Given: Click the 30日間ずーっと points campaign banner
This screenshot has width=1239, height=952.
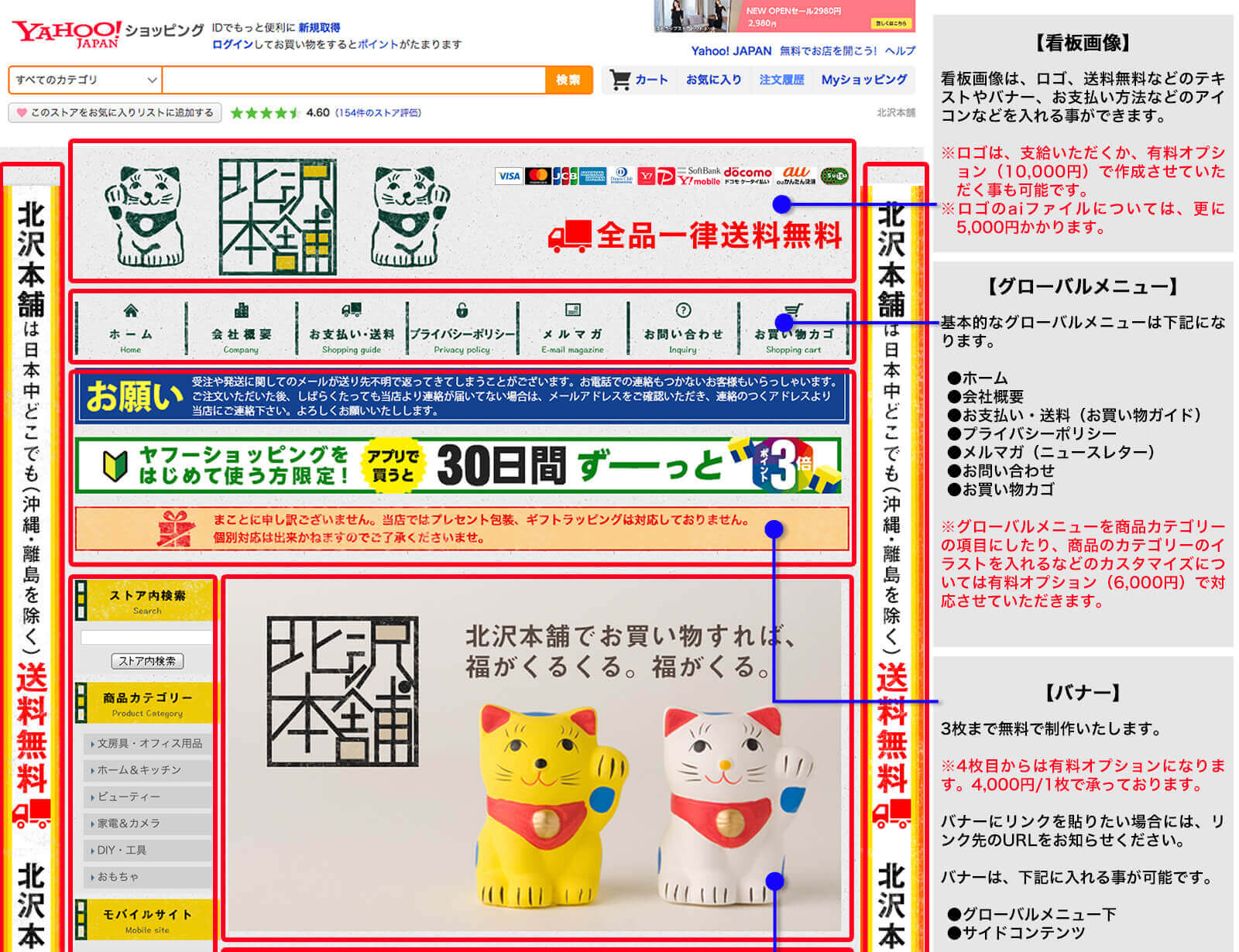Looking at the screenshot, I should coord(458,465).
